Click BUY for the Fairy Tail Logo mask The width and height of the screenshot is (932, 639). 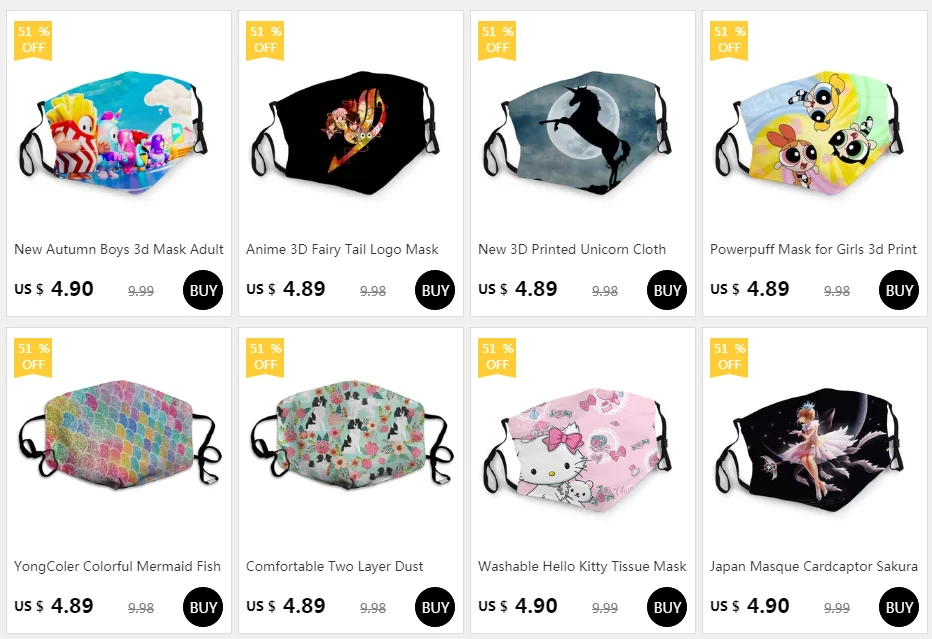pos(434,290)
